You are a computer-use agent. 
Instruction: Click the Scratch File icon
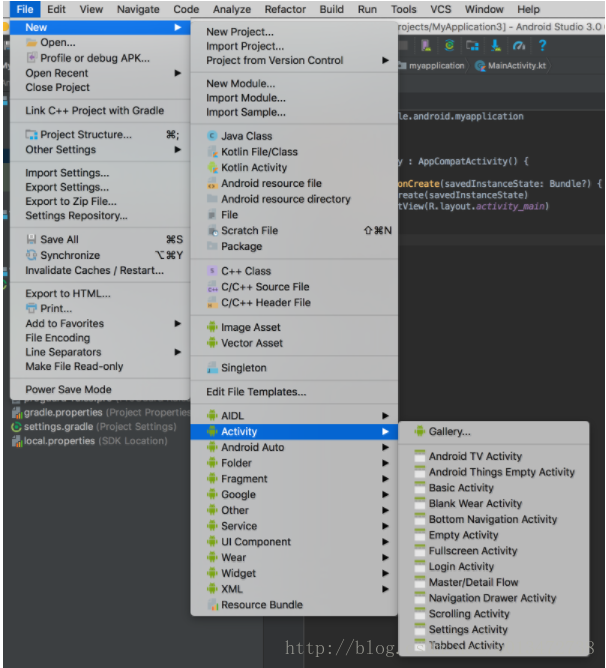click(x=212, y=230)
